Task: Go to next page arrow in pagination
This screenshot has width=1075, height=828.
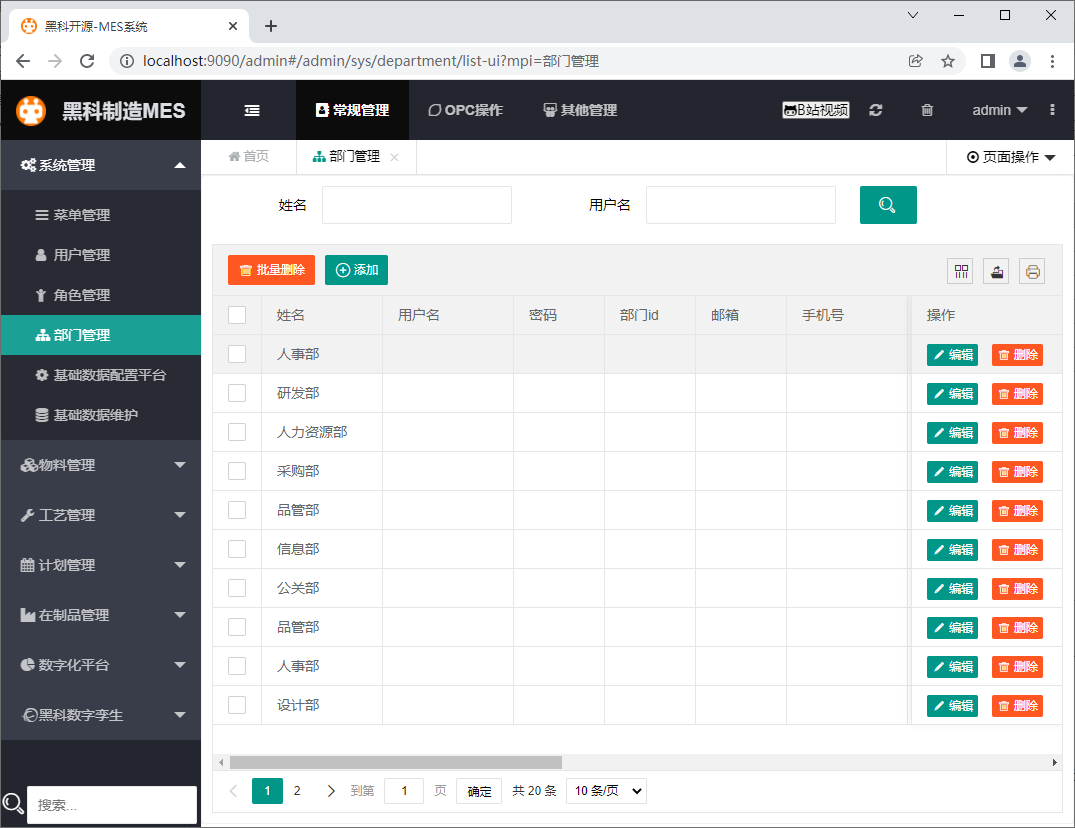Action: pos(331,791)
